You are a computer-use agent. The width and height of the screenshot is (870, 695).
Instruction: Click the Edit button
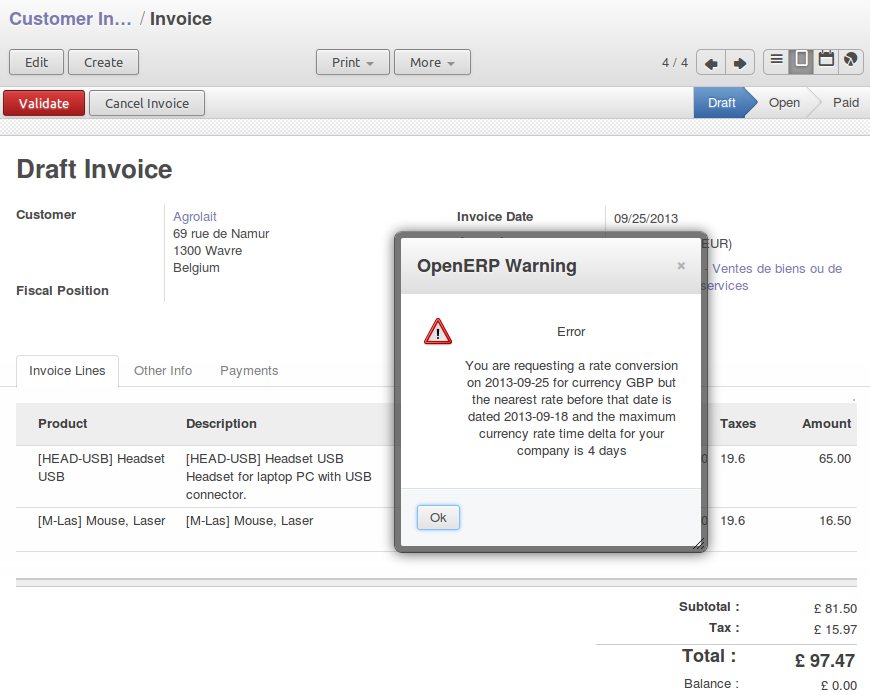point(36,62)
